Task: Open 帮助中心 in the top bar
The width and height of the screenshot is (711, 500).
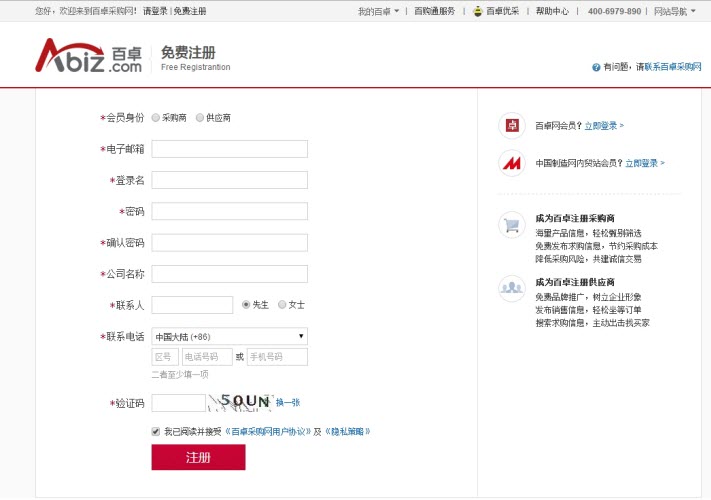Action: (552, 11)
